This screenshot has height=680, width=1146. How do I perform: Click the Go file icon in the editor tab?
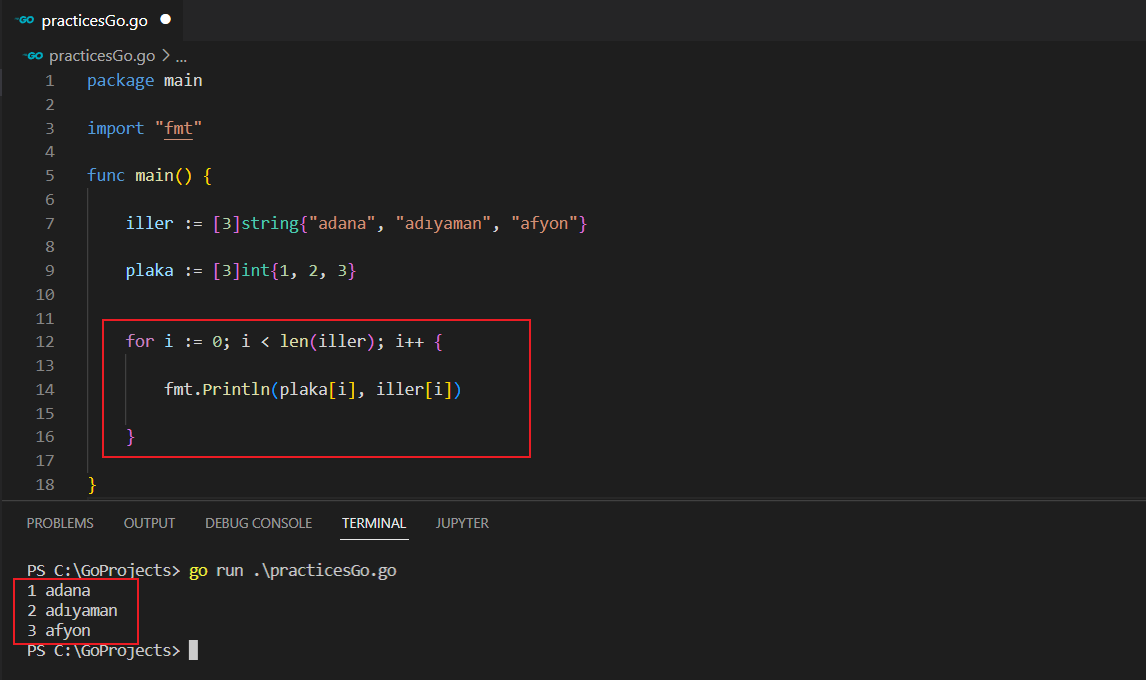pos(25,19)
